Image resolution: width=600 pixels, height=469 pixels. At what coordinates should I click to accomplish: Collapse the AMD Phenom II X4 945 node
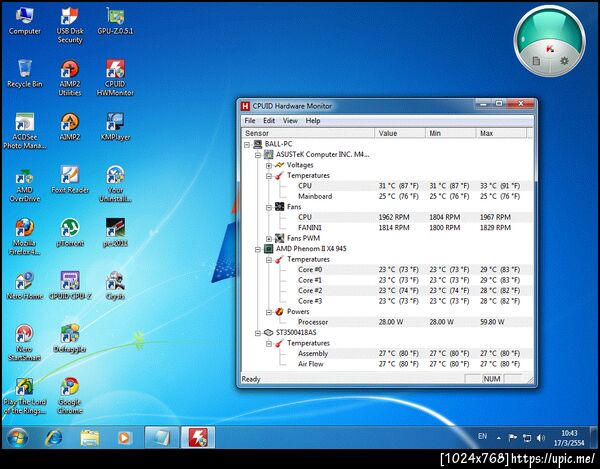(x=258, y=249)
